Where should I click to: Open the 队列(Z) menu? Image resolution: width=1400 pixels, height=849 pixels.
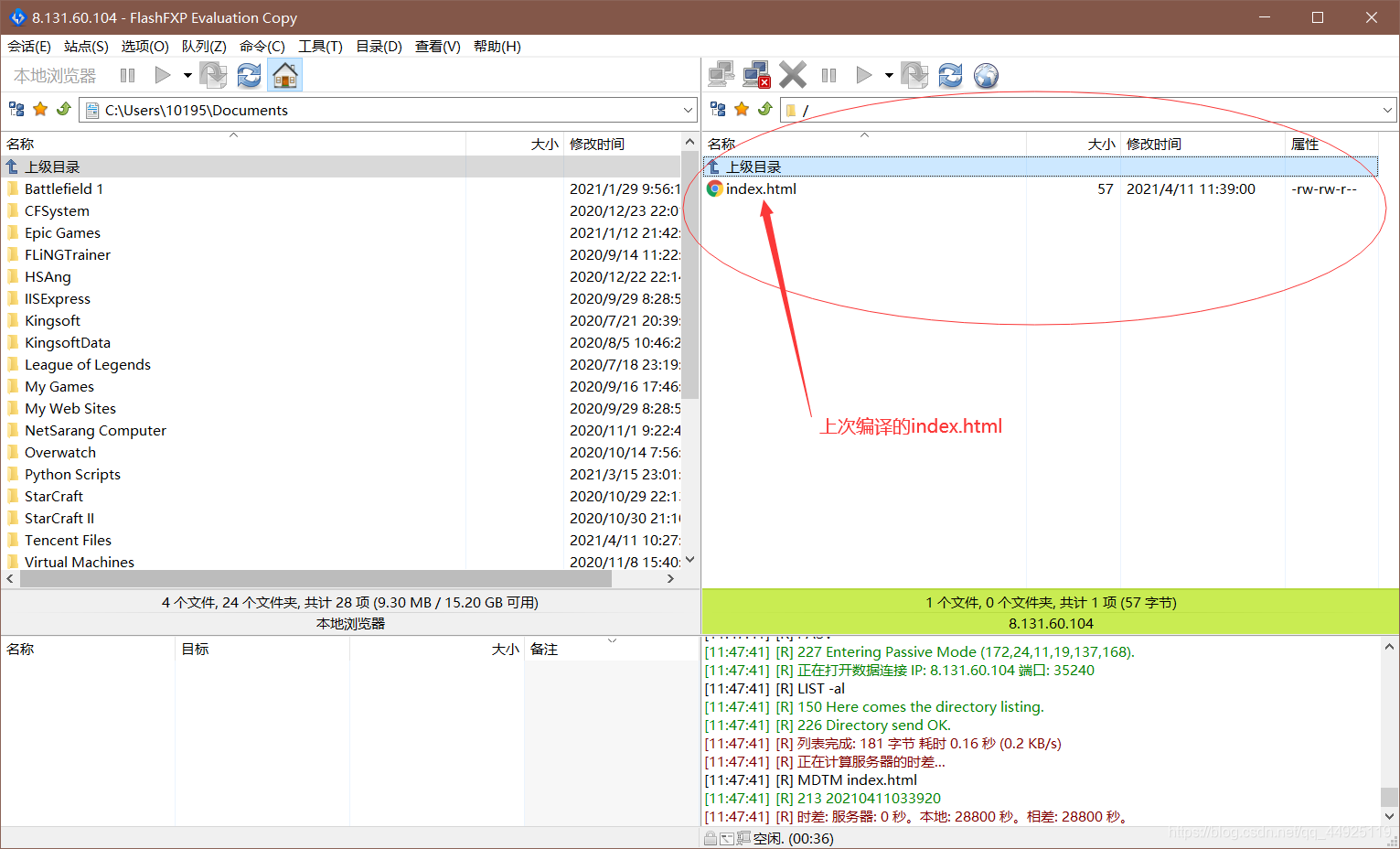(x=204, y=47)
